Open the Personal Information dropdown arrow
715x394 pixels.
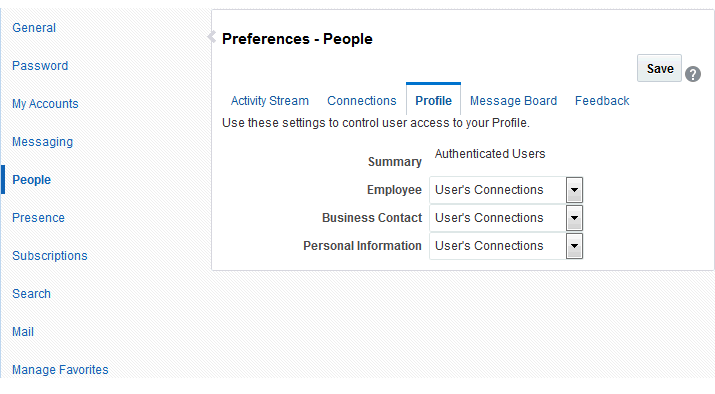point(574,246)
